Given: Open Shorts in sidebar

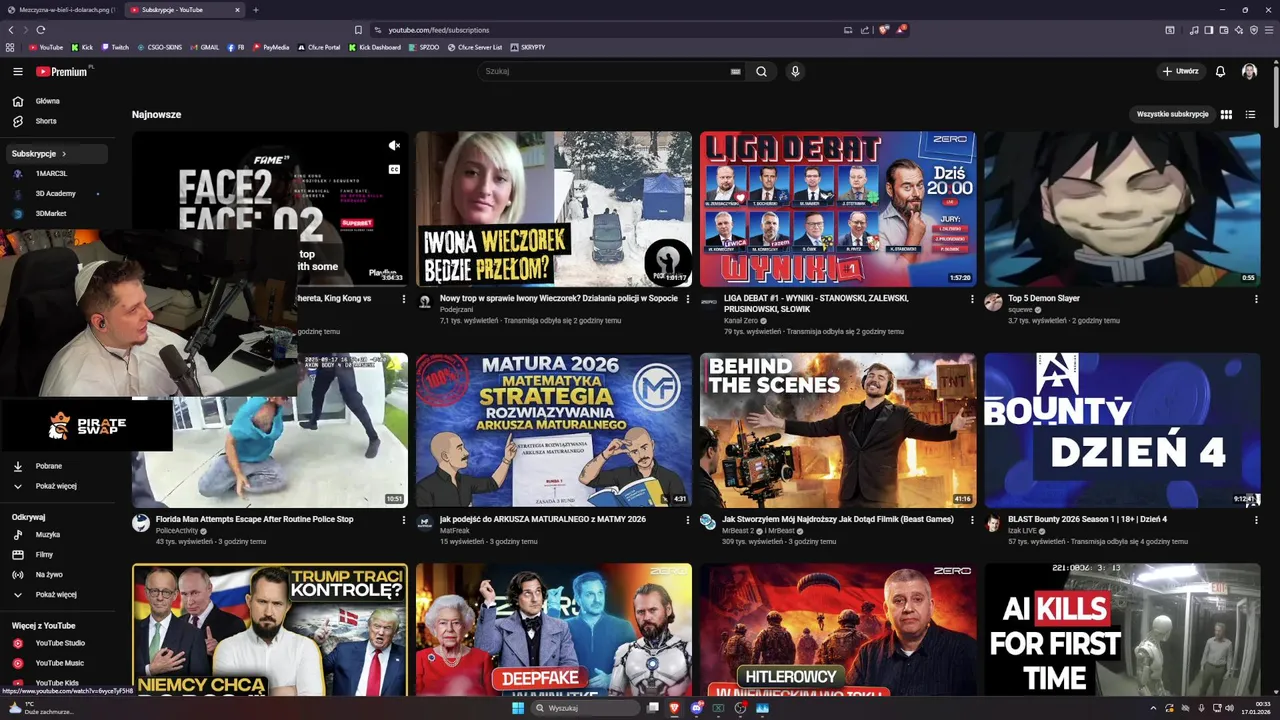Looking at the screenshot, I should tap(56, 121).
